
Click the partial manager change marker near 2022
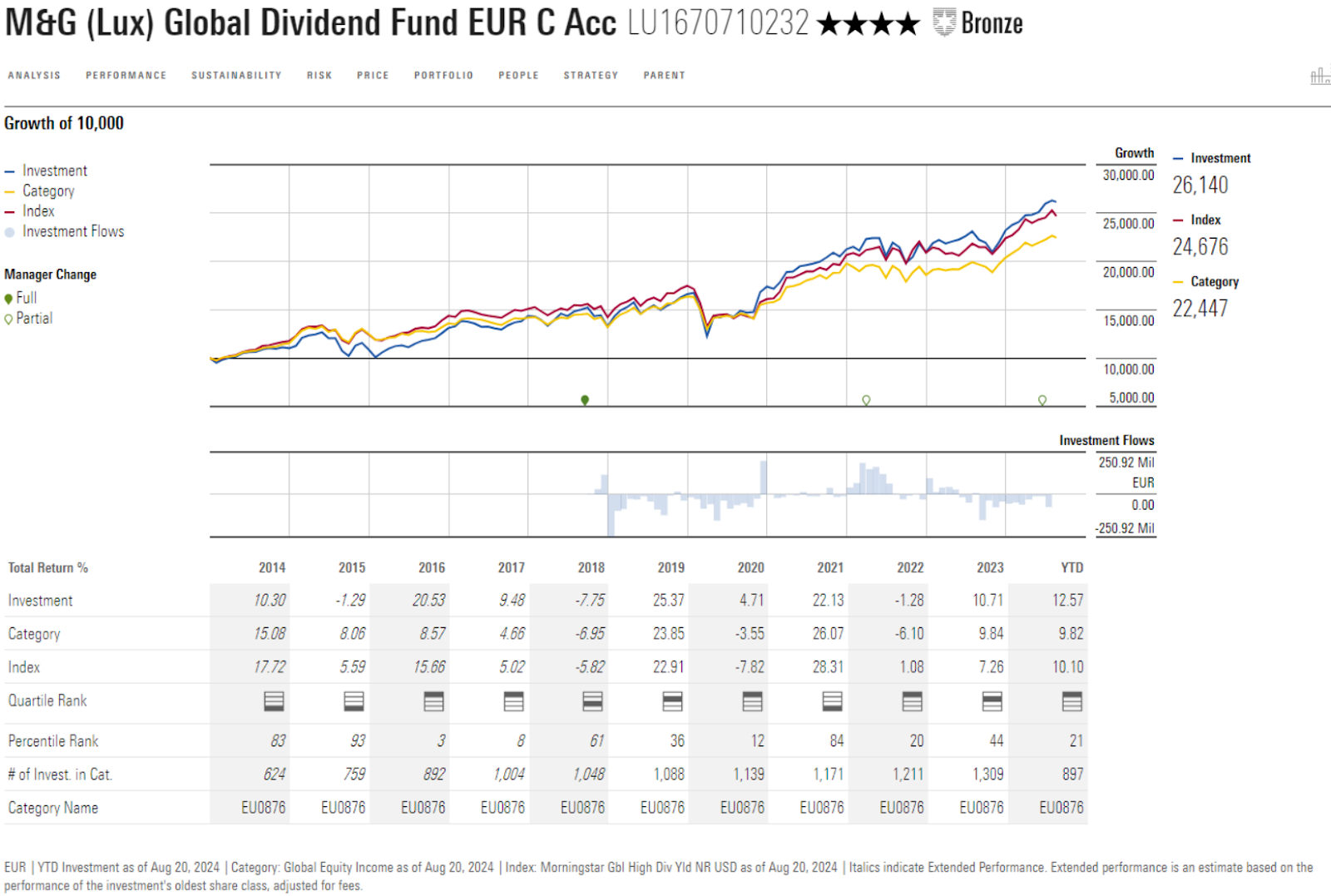click(866, 400)
